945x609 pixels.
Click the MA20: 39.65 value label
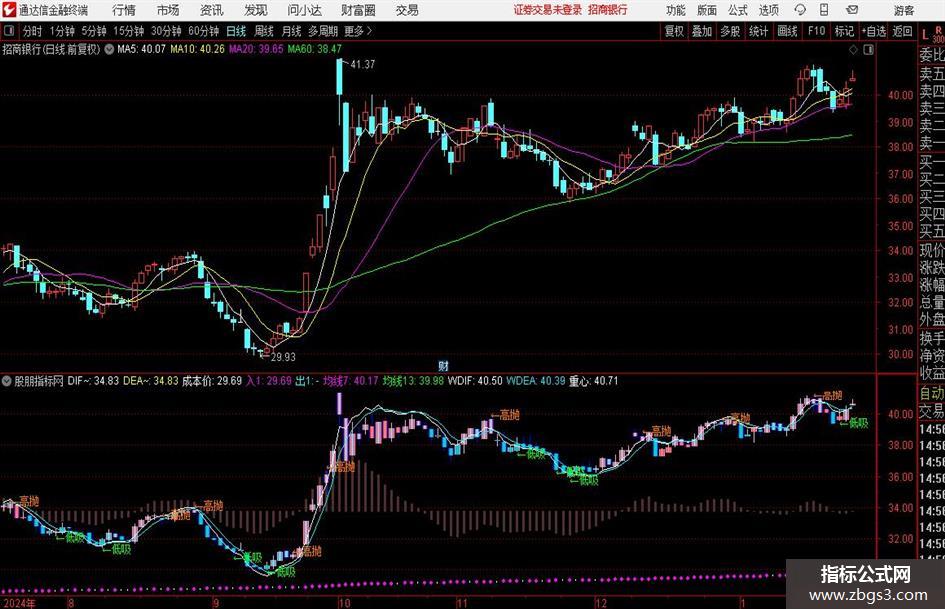point(256,49)
